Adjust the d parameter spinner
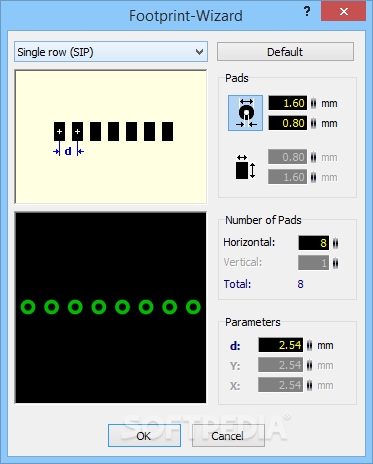The height and width of the screenshot is (464, 373). coord(310,345)
